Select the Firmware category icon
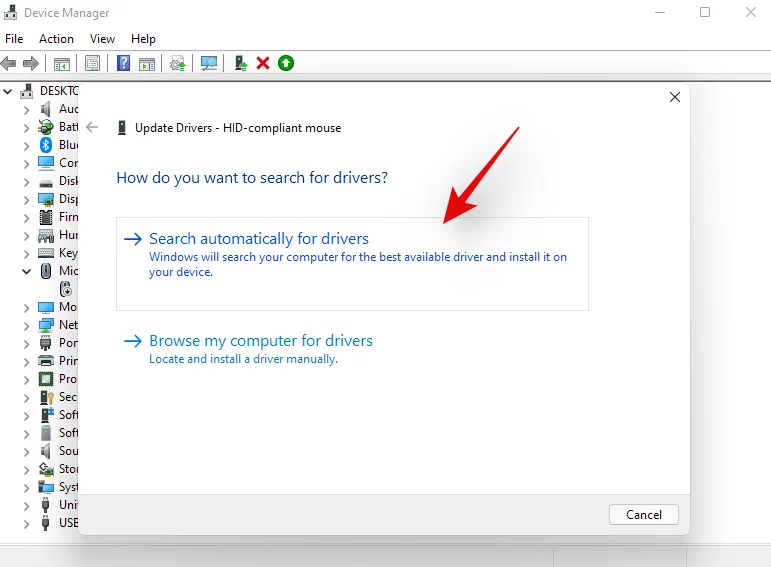Screen dimensions: 771x567 (x=46, y=217)
